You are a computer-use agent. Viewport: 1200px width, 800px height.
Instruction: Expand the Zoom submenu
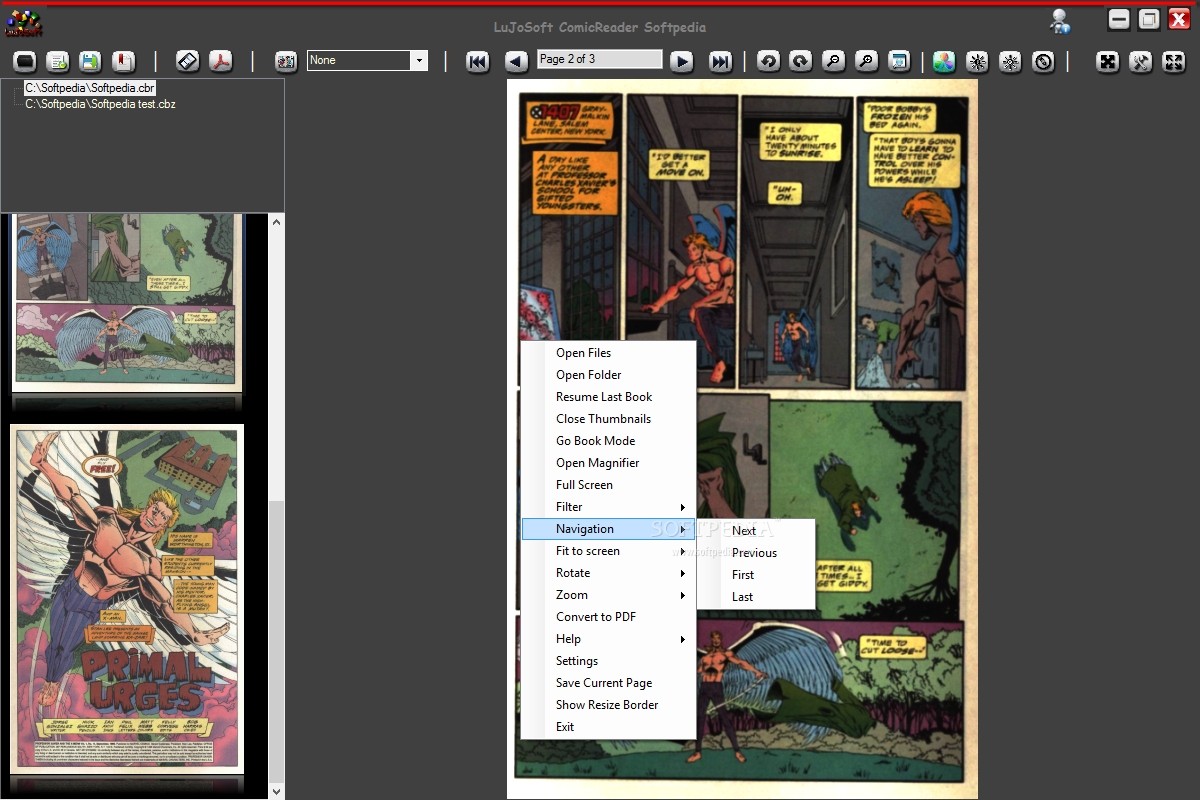(608, 595)
